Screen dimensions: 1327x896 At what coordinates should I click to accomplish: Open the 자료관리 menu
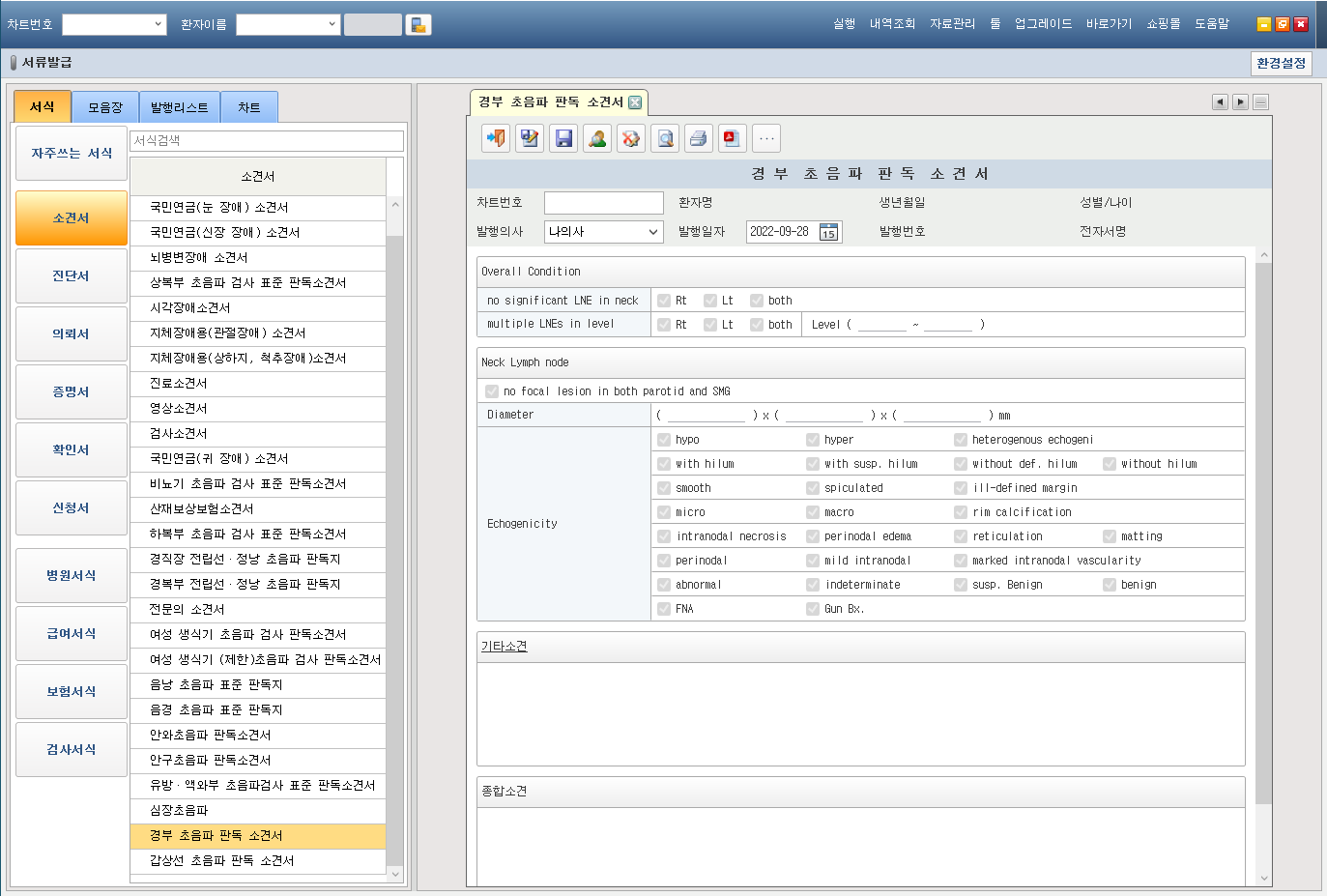point(952,24)
